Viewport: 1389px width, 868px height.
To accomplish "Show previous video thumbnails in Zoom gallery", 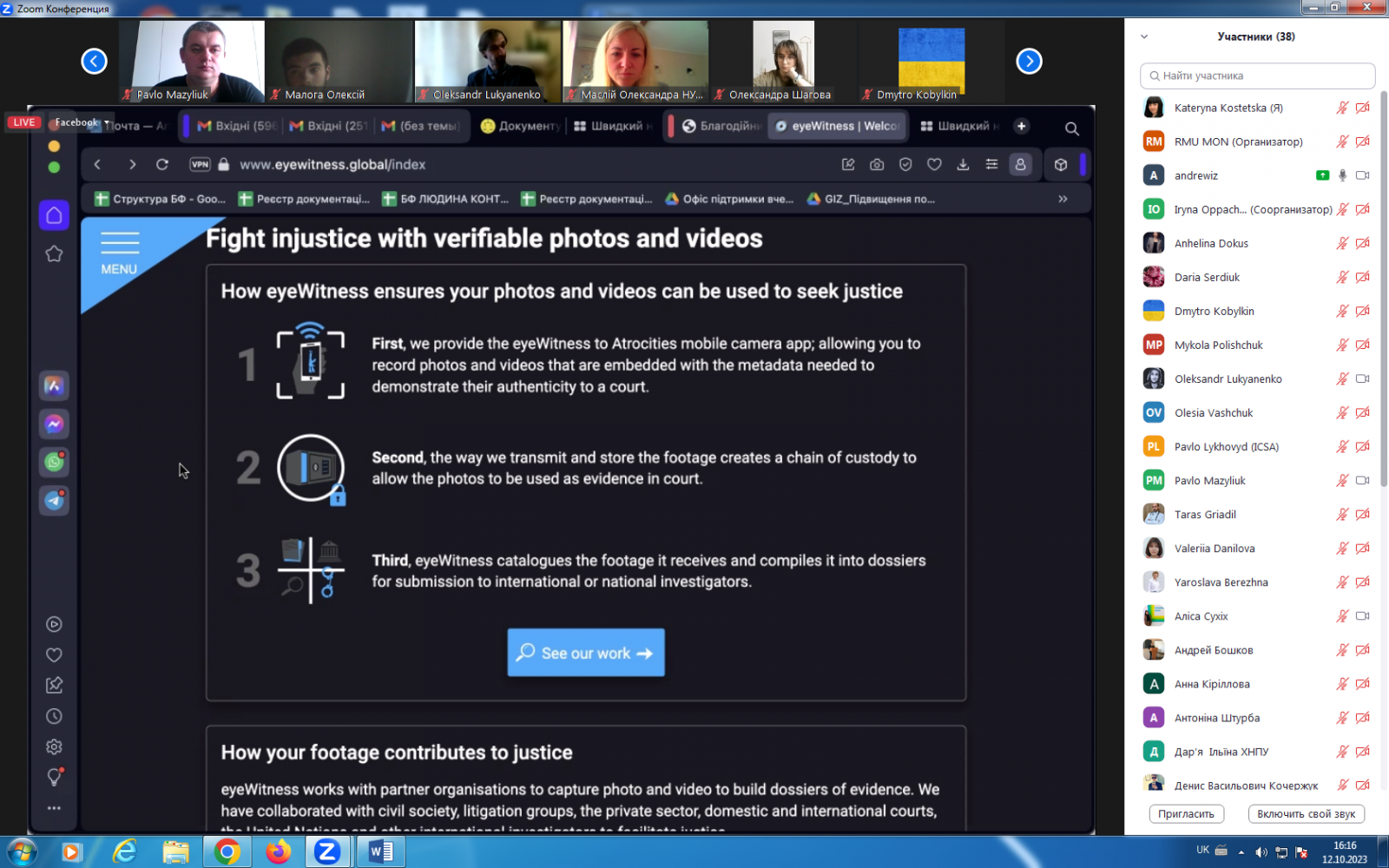I will pos(94,62).
